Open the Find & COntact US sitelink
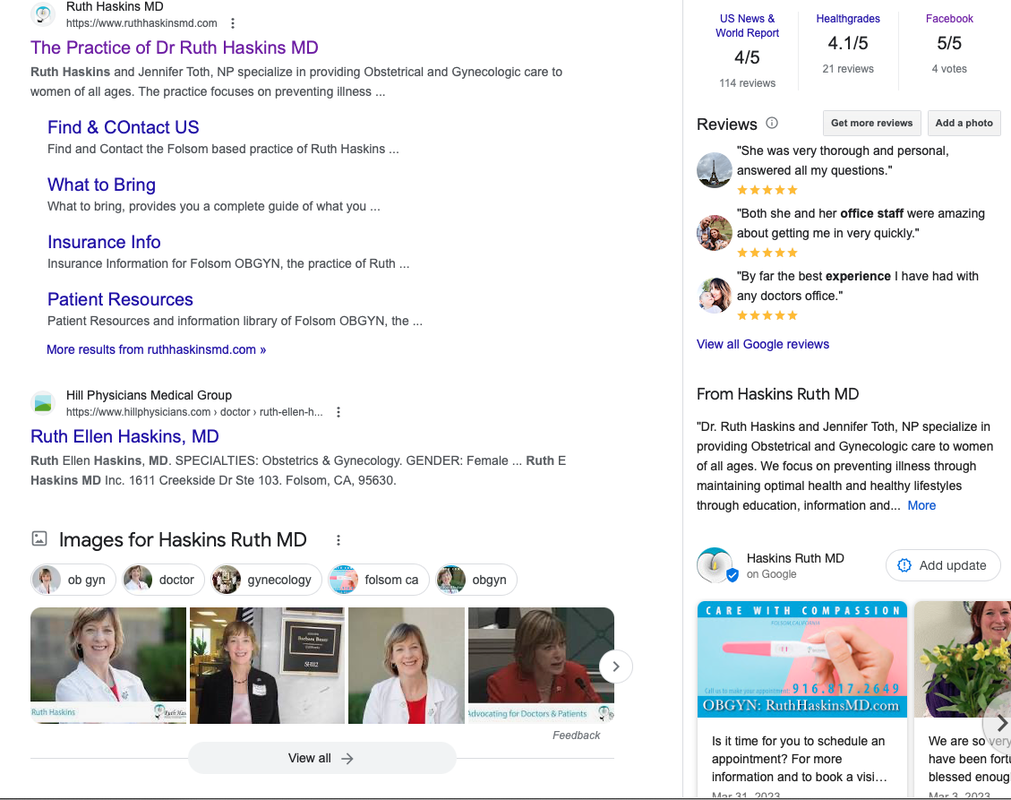 click(x=123, y=127)
